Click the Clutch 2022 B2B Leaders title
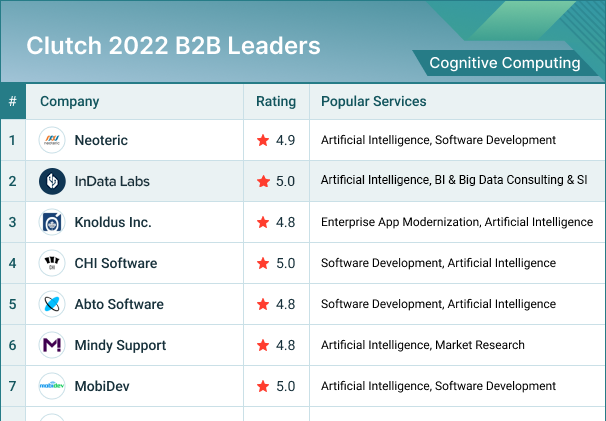The height and width of the screenshot is (421, 606). pyautogui.click(x=173, y=46)
